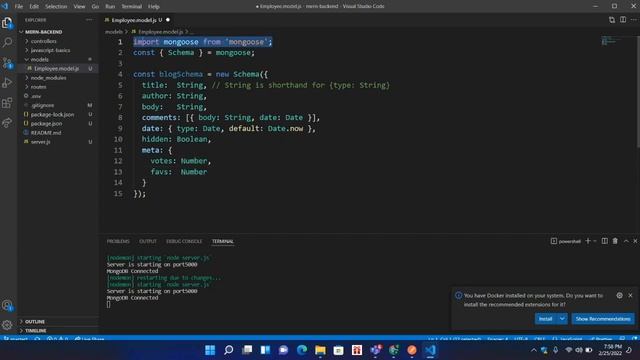Open the Live Share view icon
The height and width of the screenshot is (360, 640).
coord(7,122)
